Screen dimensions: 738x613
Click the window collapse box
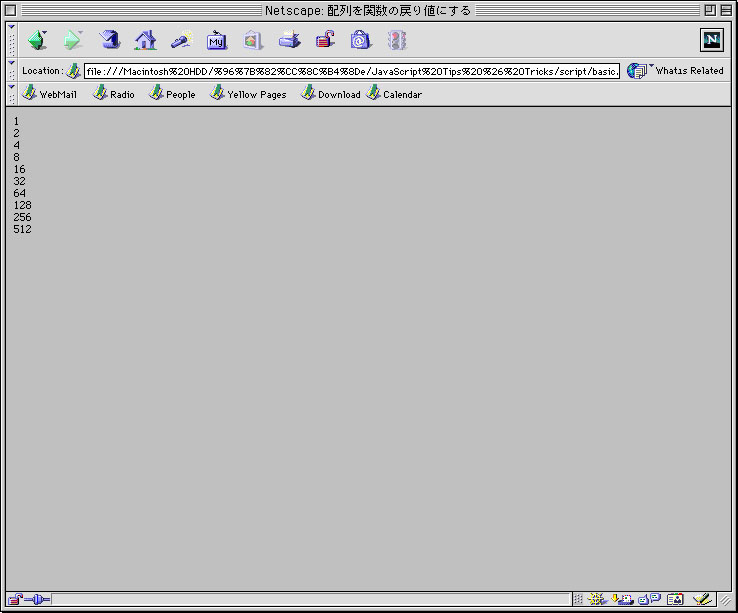[x=726, y=10]
